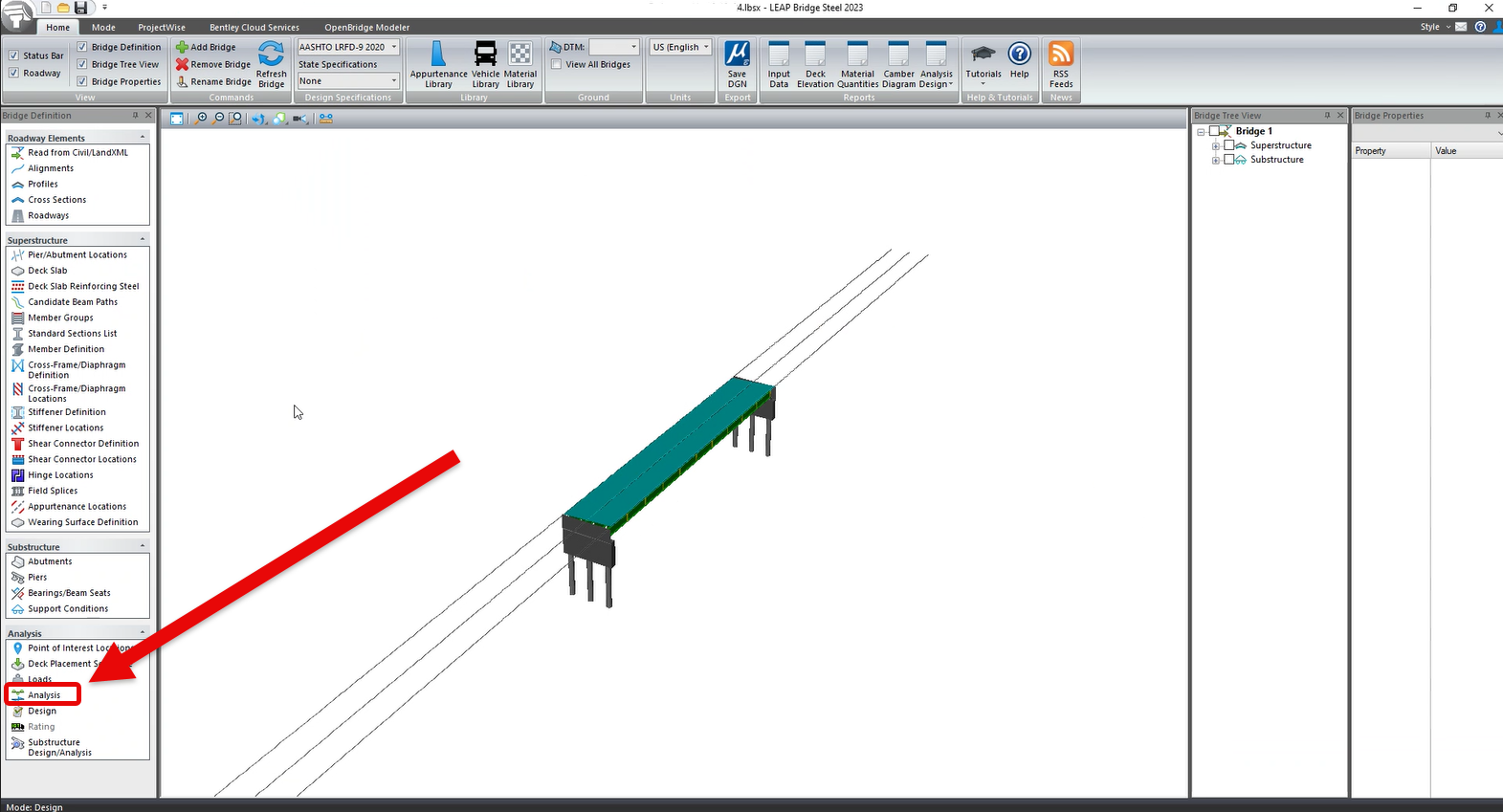This screenshot has height=812, width=1503.
Task: Open Deck Slab definition
Action: click(48, 271)
